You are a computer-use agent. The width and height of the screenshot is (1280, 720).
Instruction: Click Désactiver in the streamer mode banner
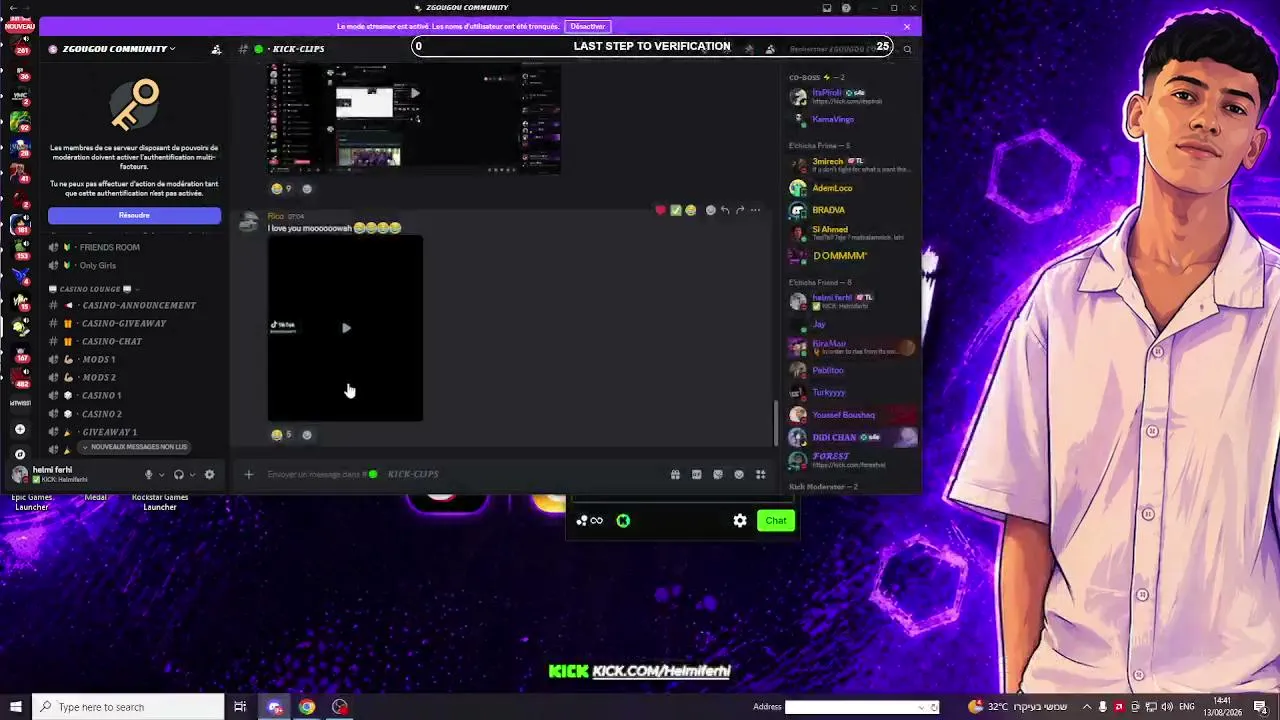point(588,27)
